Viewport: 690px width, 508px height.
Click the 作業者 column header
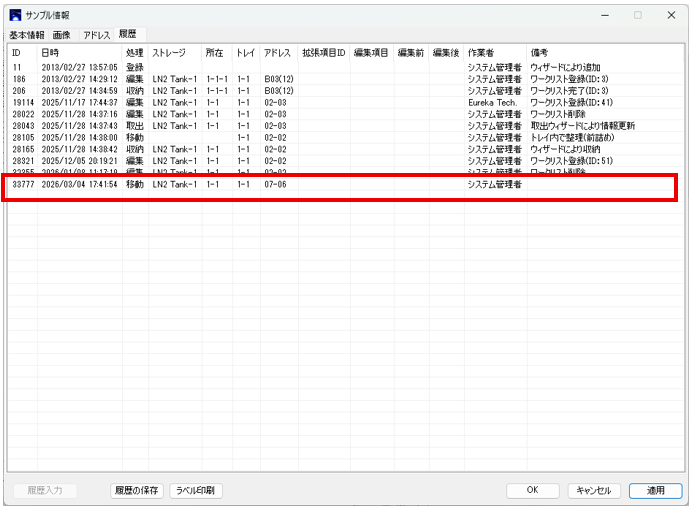point(481,52)
